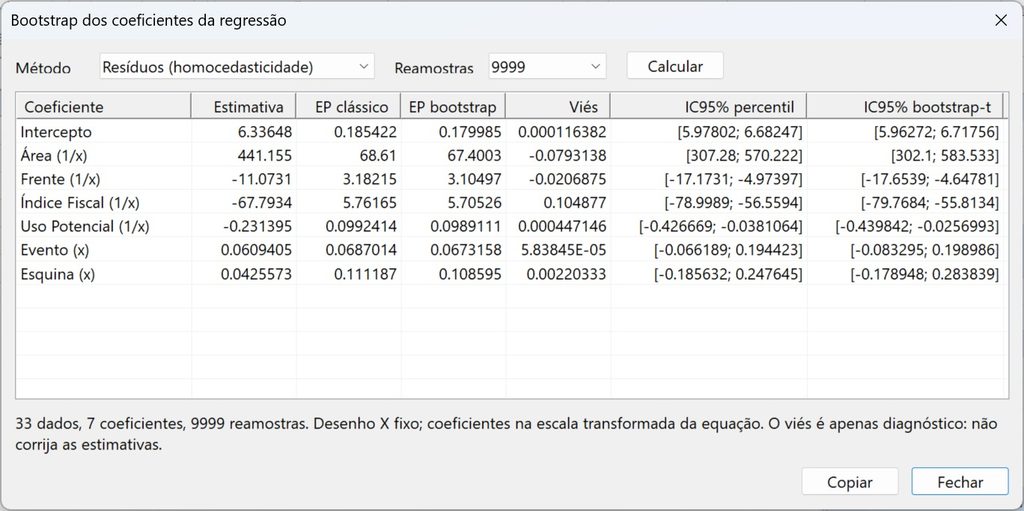This screenshot has height=511, width=1024.
Task: Click the IC95% percentil column header
Action: 709,107
